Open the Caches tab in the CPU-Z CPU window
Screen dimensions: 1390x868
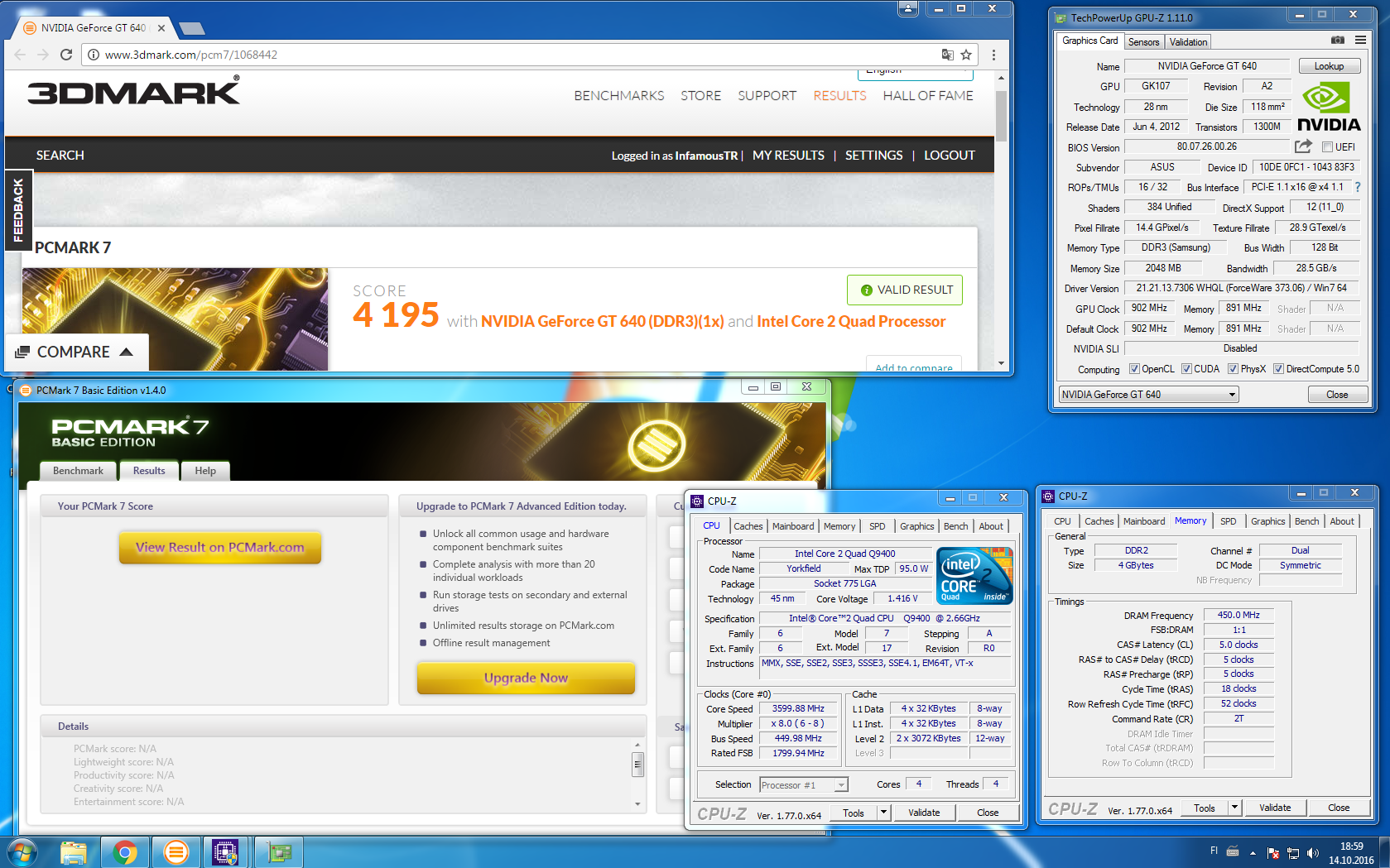(748, 526)
